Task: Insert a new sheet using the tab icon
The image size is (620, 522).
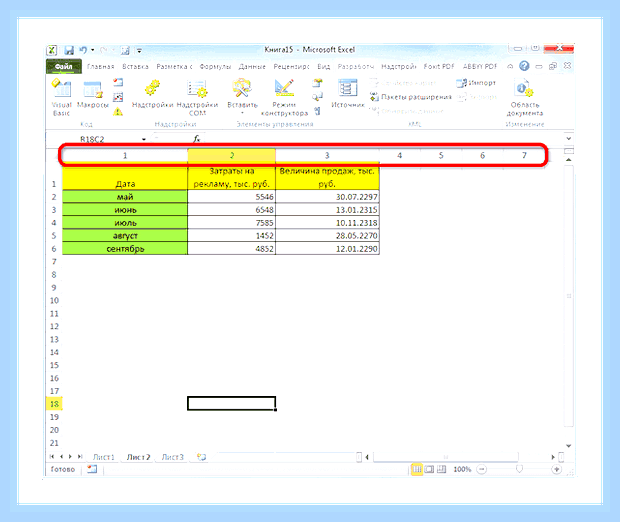Action: pos(201,457)
